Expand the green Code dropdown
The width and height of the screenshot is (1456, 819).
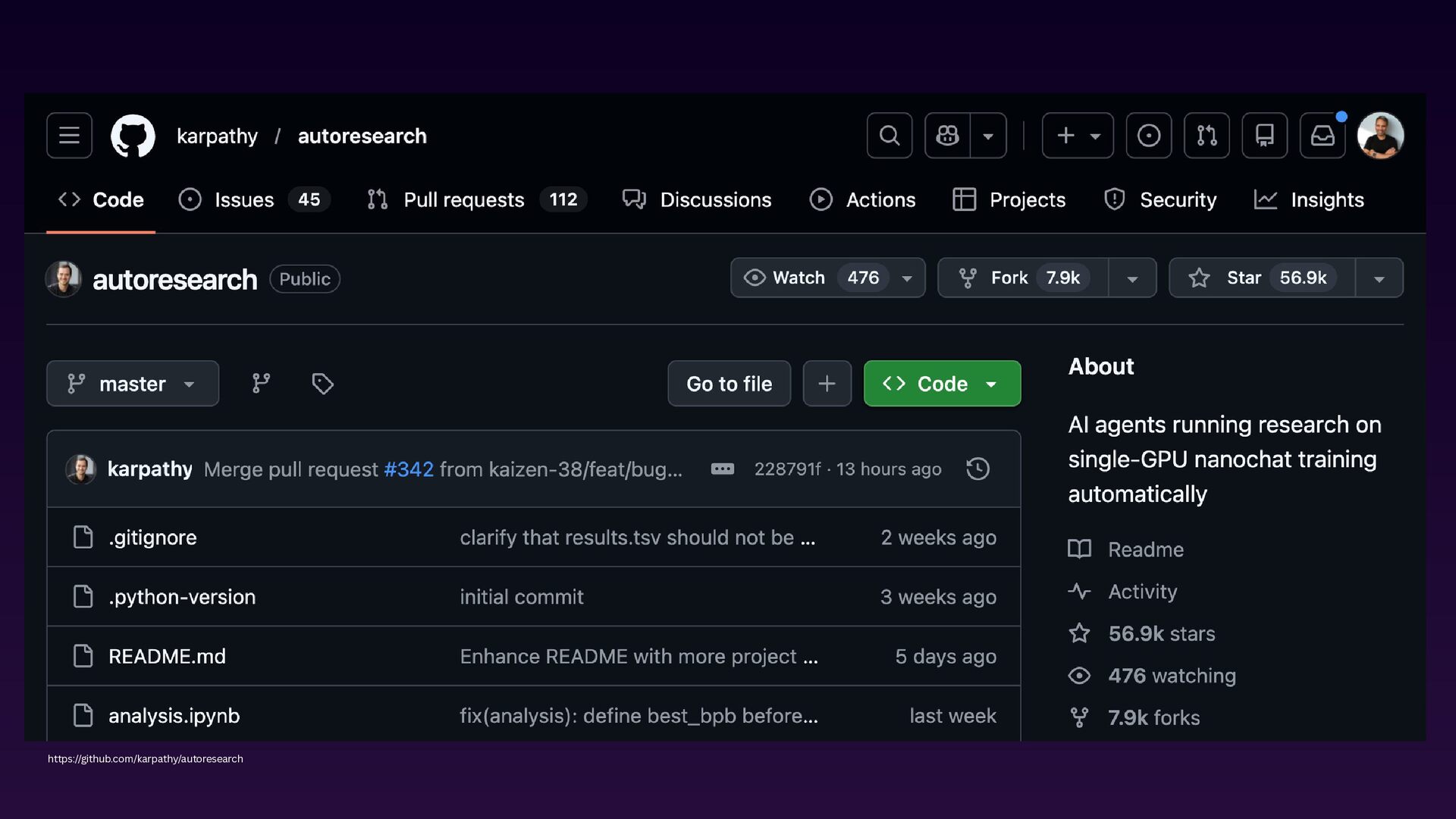942,384
